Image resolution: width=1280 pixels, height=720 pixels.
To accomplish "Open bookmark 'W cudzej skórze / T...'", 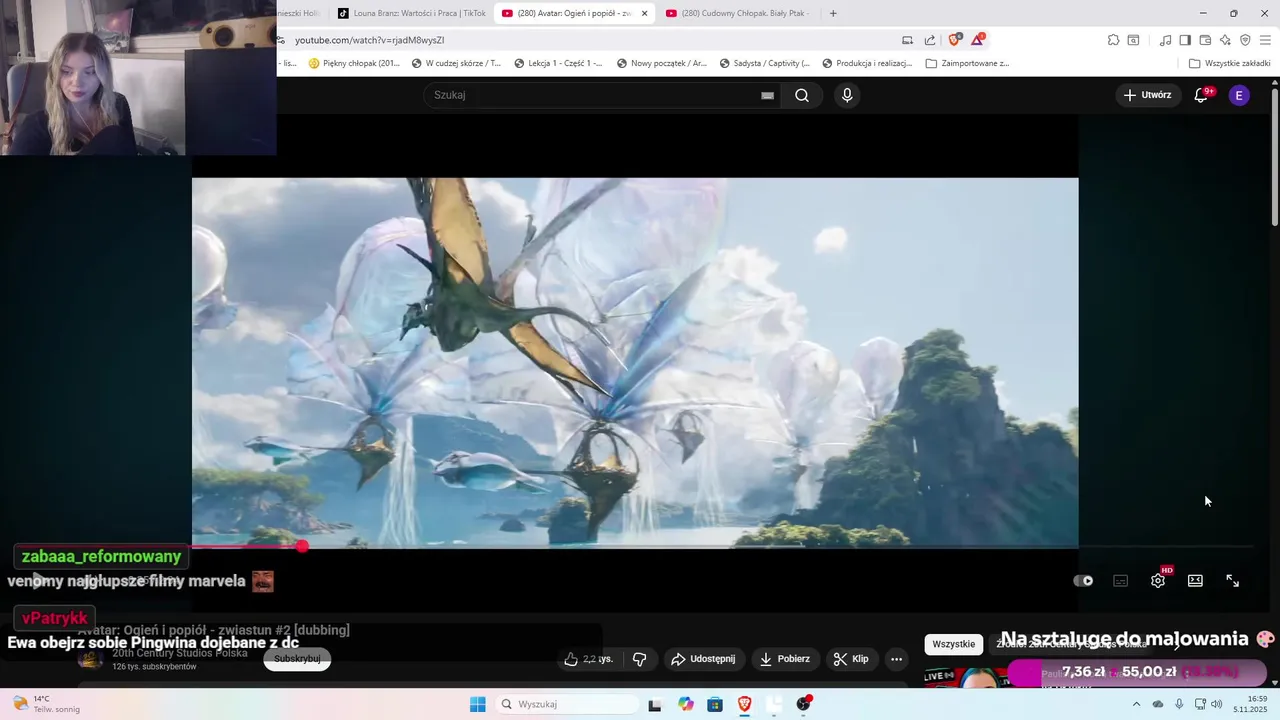I will [x=456, y=63].
